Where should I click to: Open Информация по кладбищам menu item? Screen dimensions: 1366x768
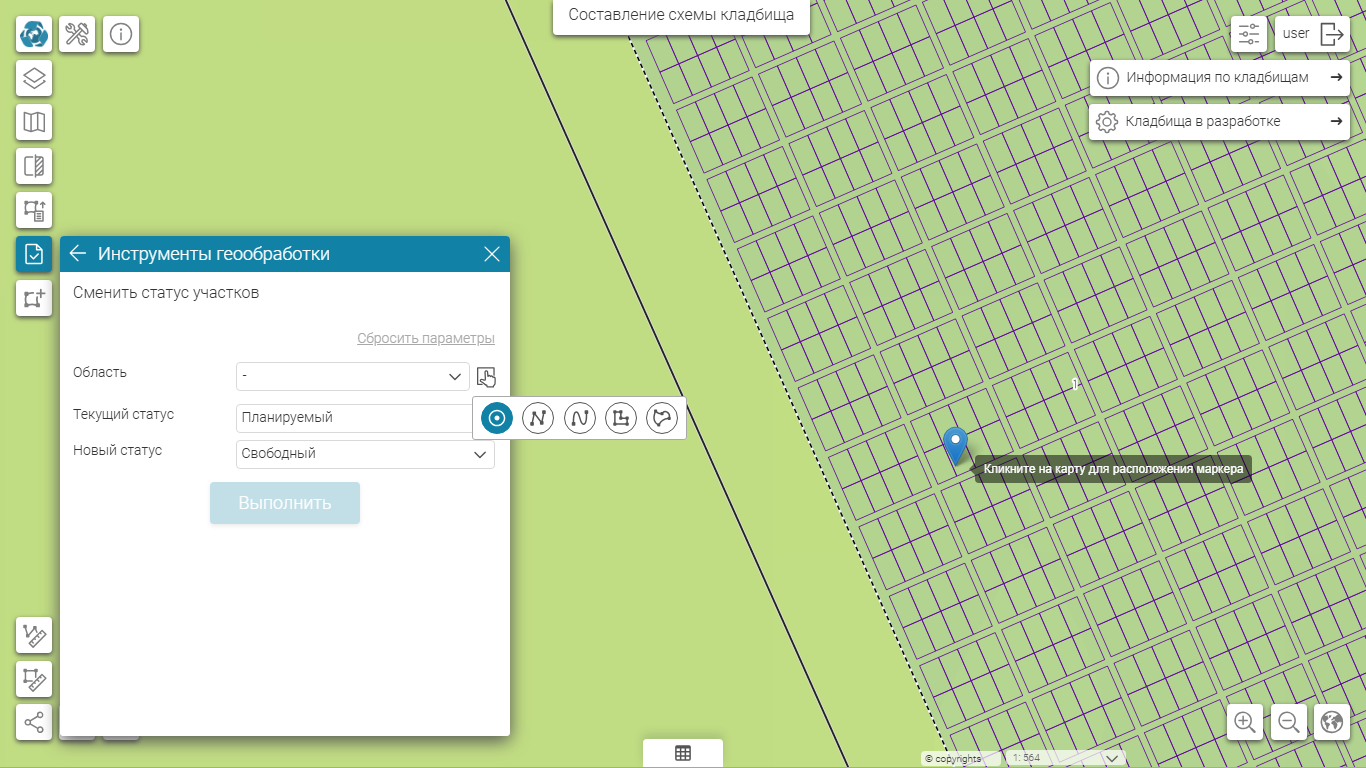pos(1219,77)
